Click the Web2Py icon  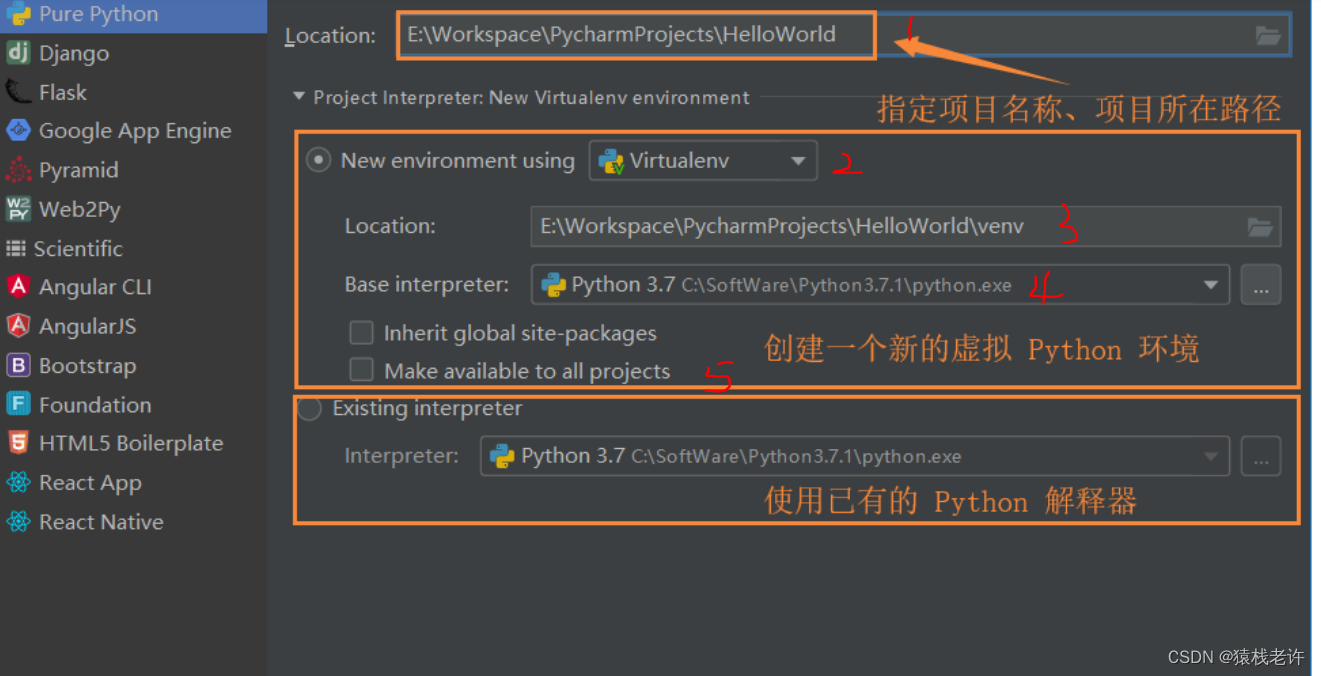18,209
